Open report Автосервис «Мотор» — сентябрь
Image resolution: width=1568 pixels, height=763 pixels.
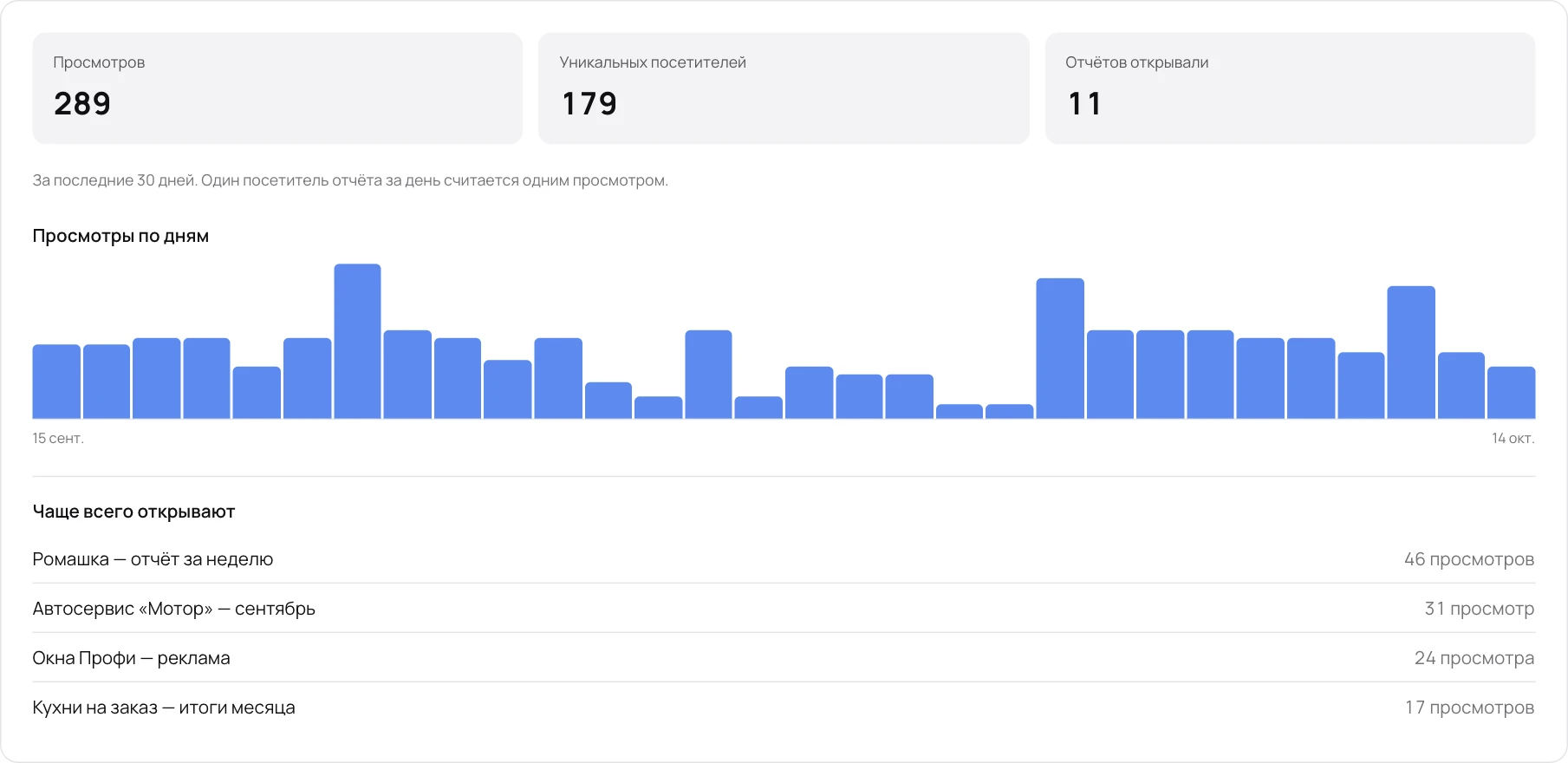point(784,609)
